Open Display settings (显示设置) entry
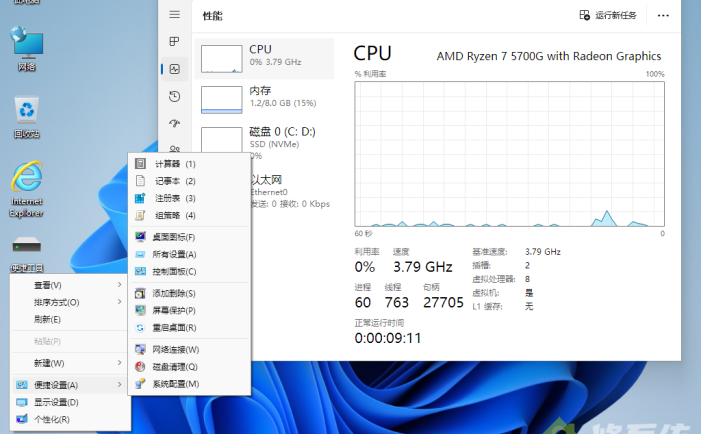 [70, 402]
